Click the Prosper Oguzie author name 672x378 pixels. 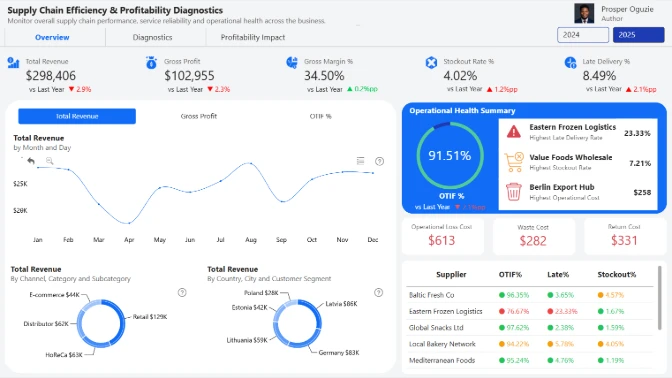tap(627, 9)
